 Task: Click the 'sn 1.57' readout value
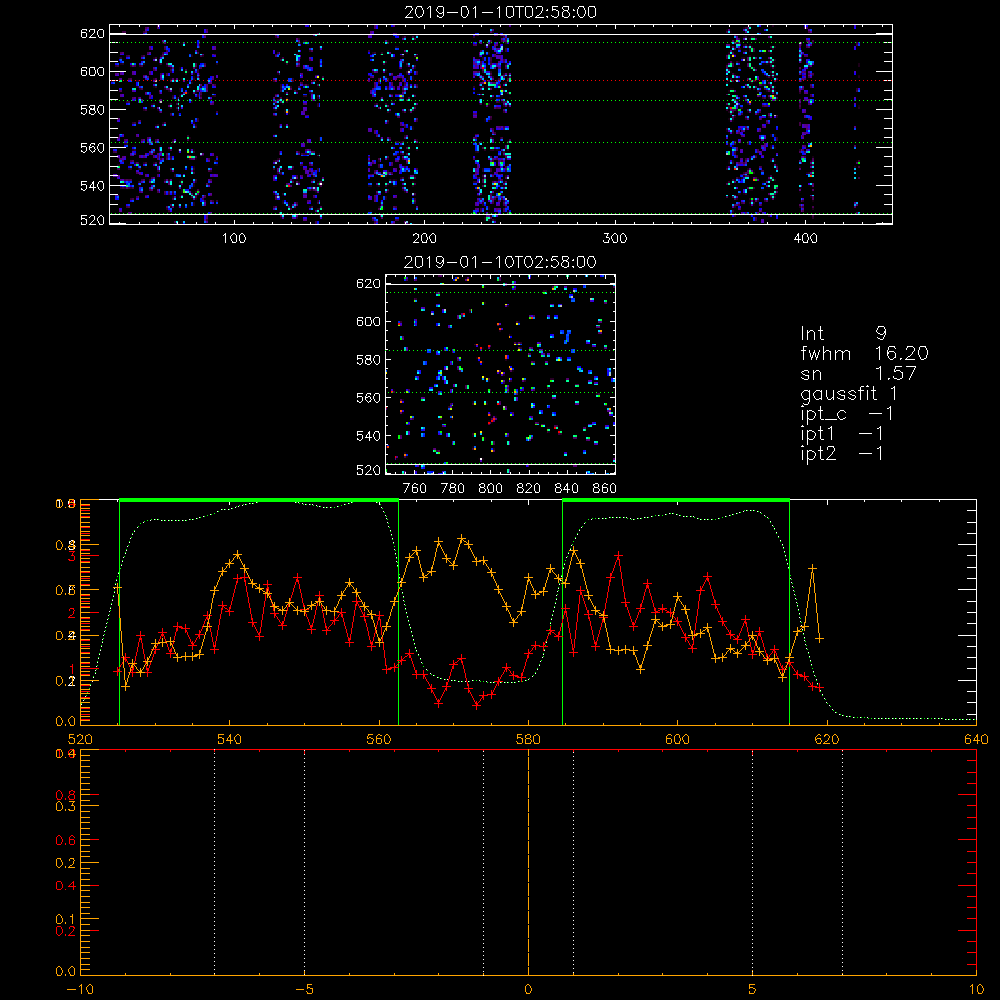896,373
